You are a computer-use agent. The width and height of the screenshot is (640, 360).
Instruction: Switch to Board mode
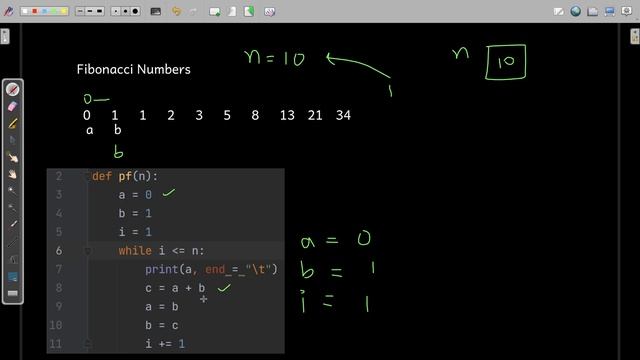point(558,11)
